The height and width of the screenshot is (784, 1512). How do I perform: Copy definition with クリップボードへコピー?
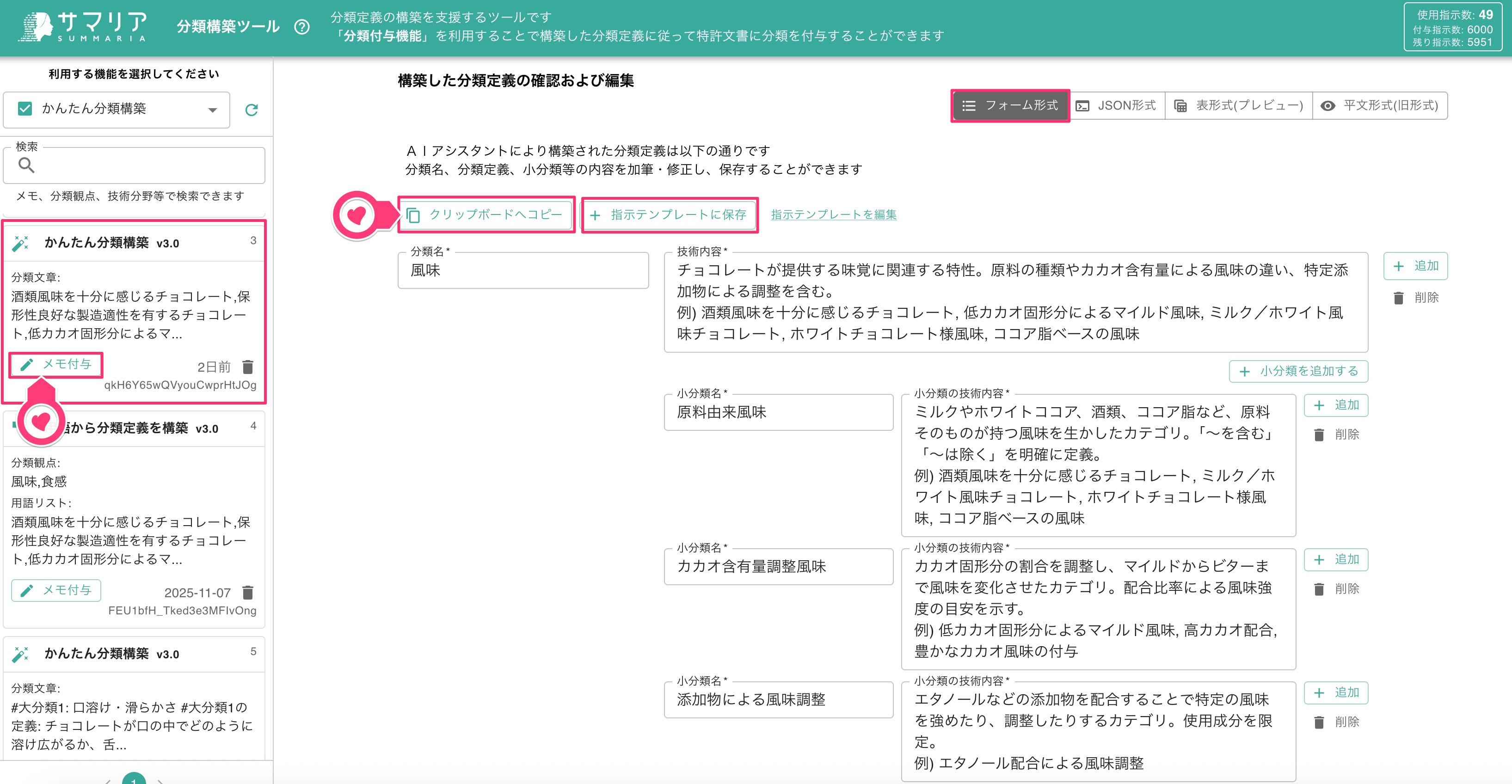pos(486,215)
